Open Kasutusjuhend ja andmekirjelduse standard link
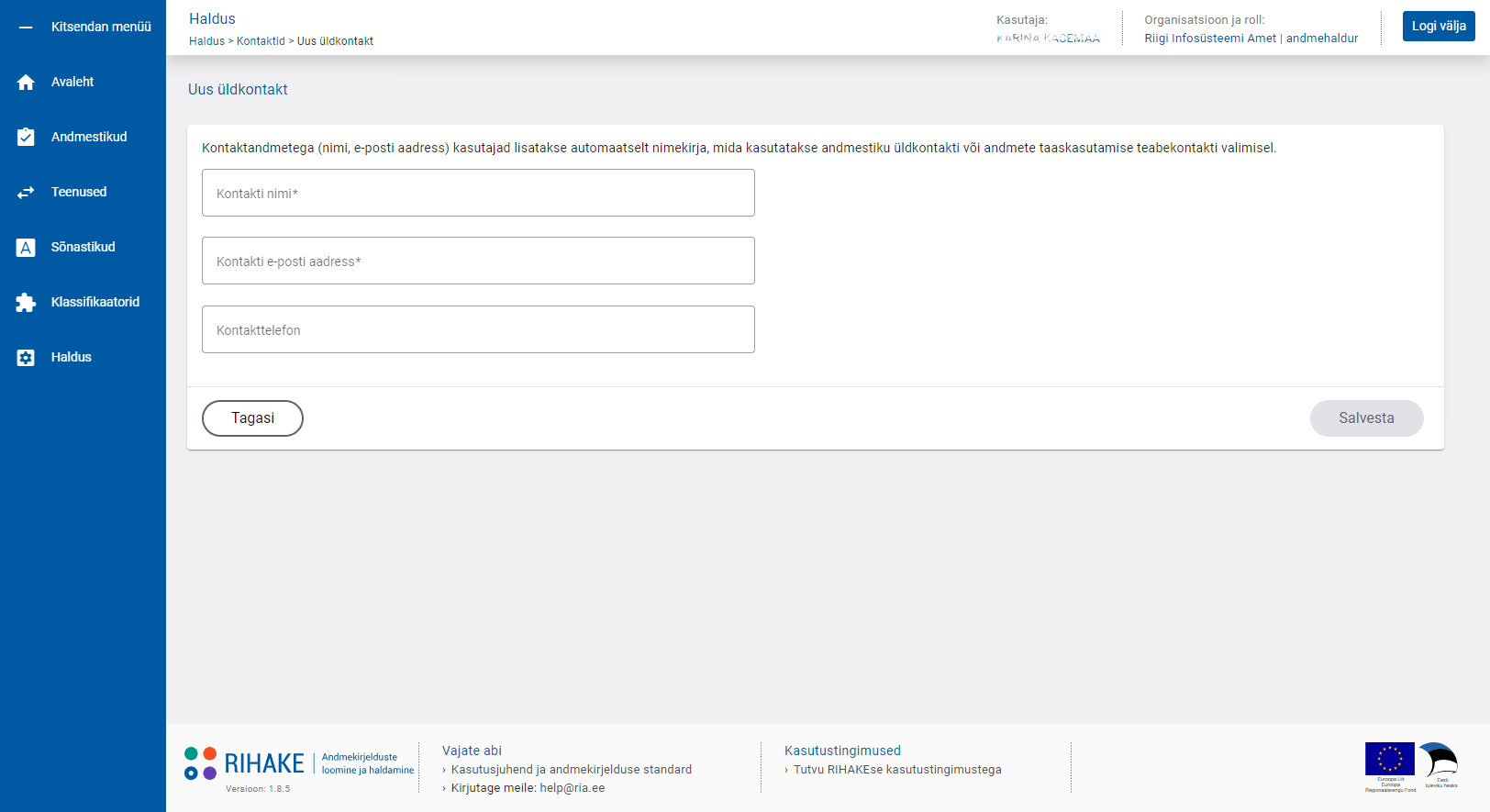Image resolution: width=1490 pixels, height=812 pixels. [x=571, y=770]
